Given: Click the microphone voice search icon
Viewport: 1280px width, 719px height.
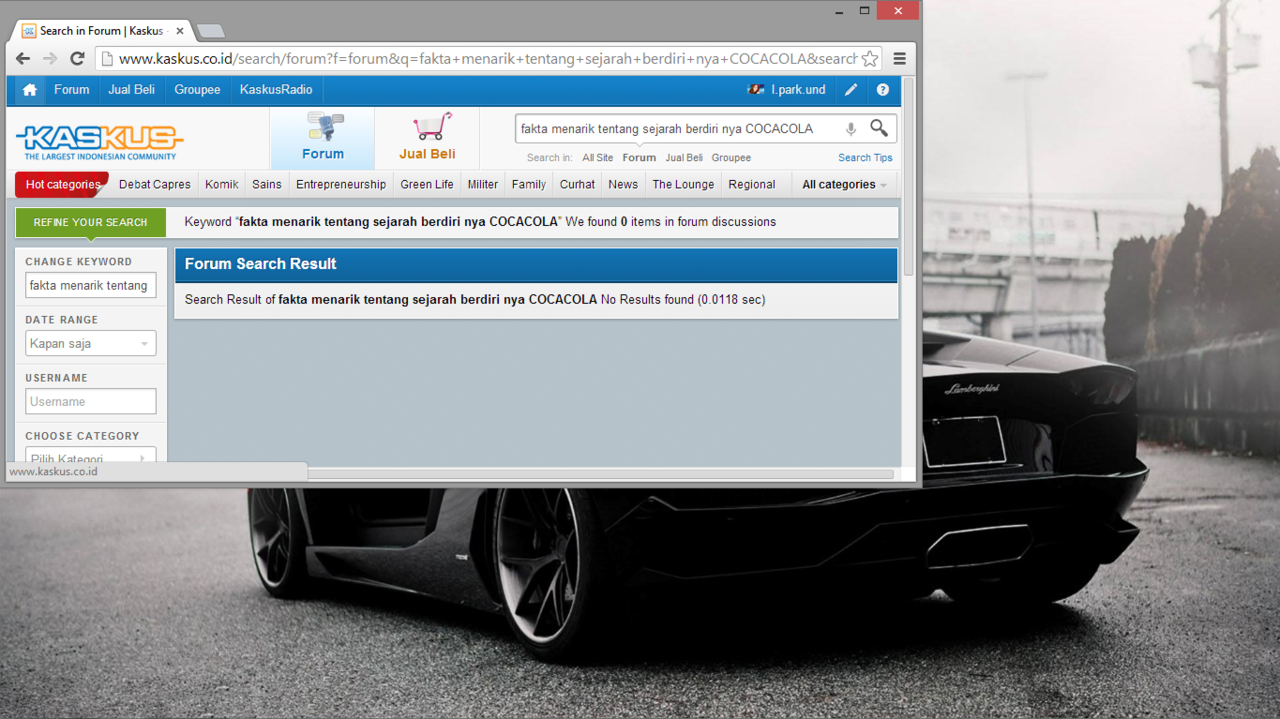Looking at the screenshot, I should [x=851, y=129].
